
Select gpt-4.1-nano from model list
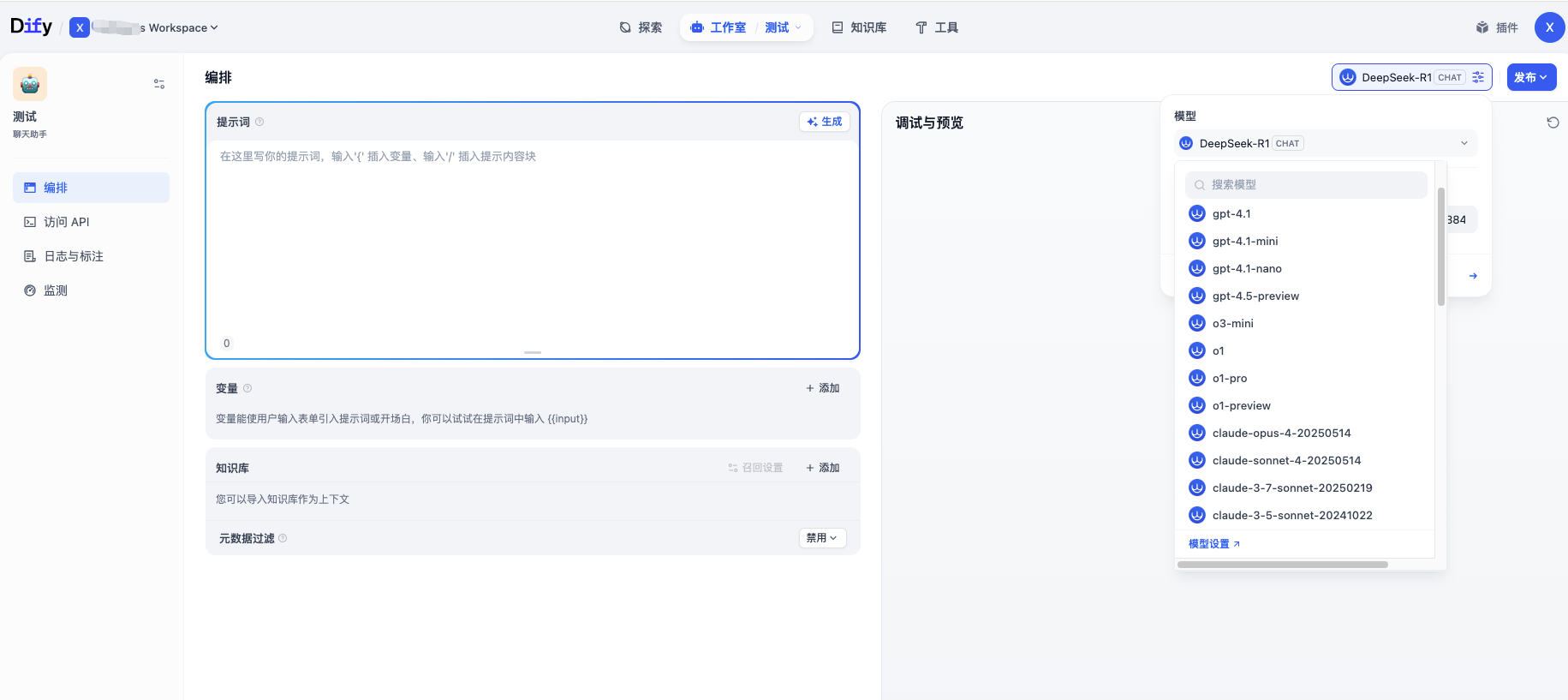(x=1306, y=268)
